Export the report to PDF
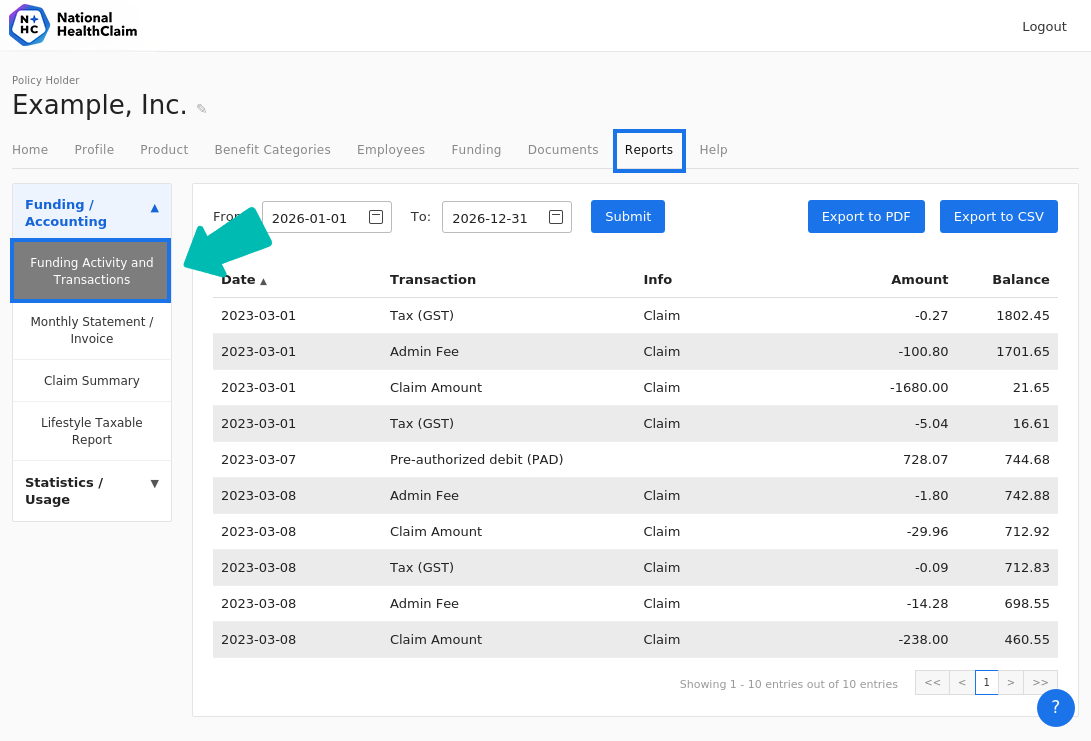The image size is (1091, 741). (x=866, y=216)
